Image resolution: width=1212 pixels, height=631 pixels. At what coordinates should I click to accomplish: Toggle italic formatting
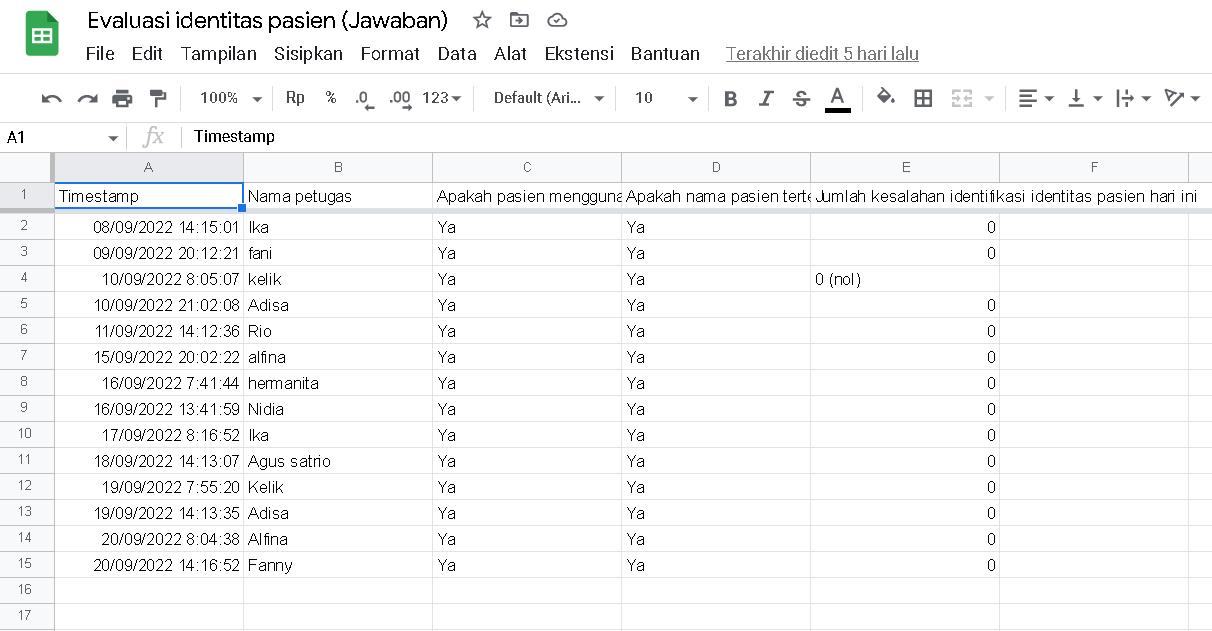(x=766, y=98)
